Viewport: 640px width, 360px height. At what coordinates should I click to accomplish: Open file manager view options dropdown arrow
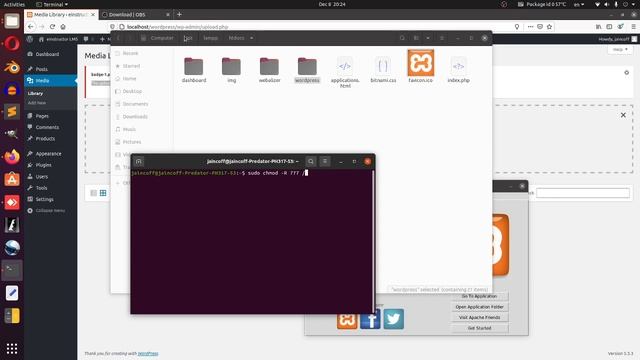428,38
